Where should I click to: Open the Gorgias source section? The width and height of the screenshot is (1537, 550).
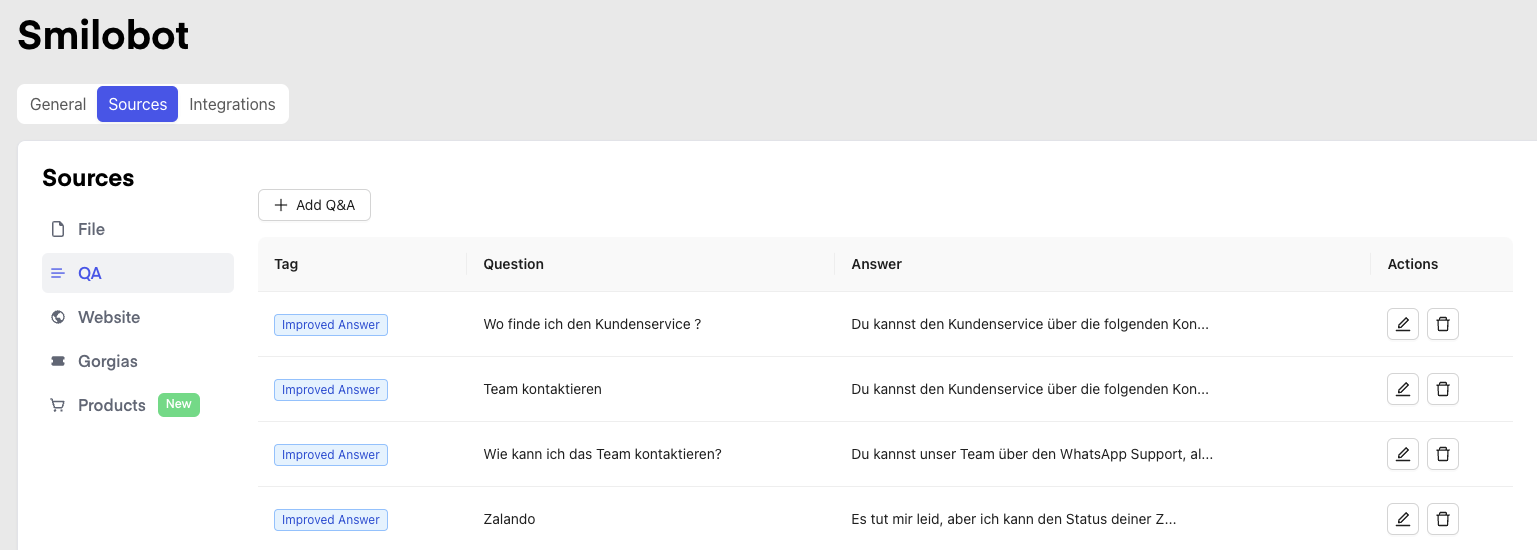107,361
